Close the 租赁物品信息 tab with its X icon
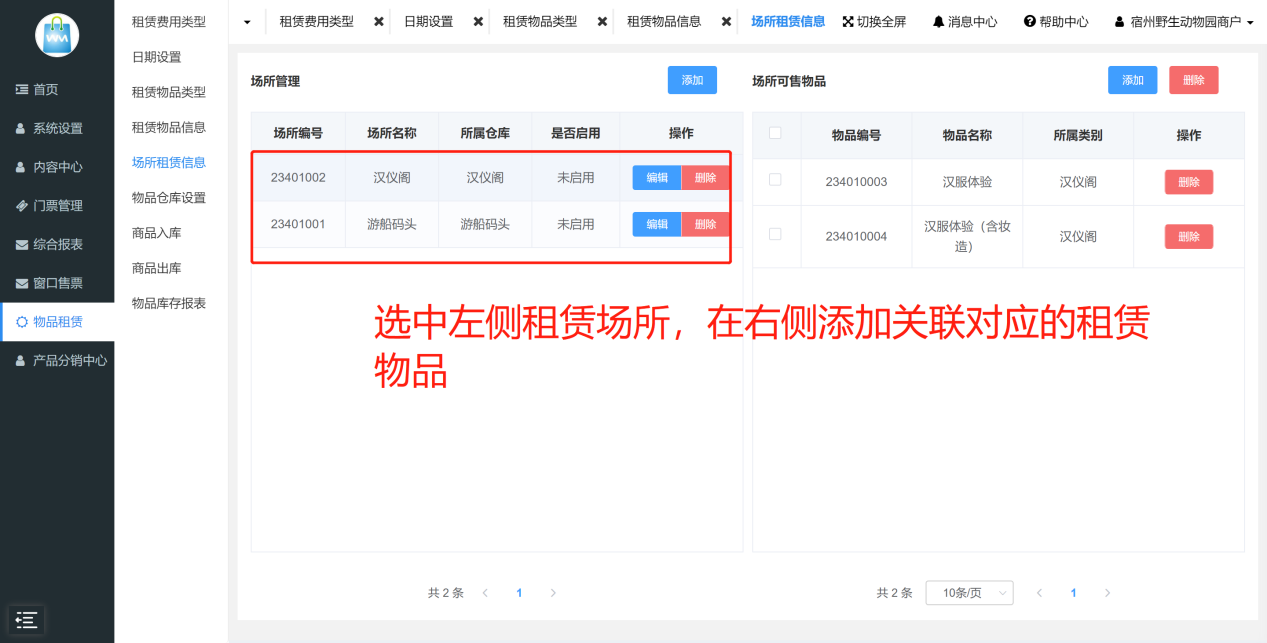Viewport: 1267px width, 643px height. click(727, 21)
